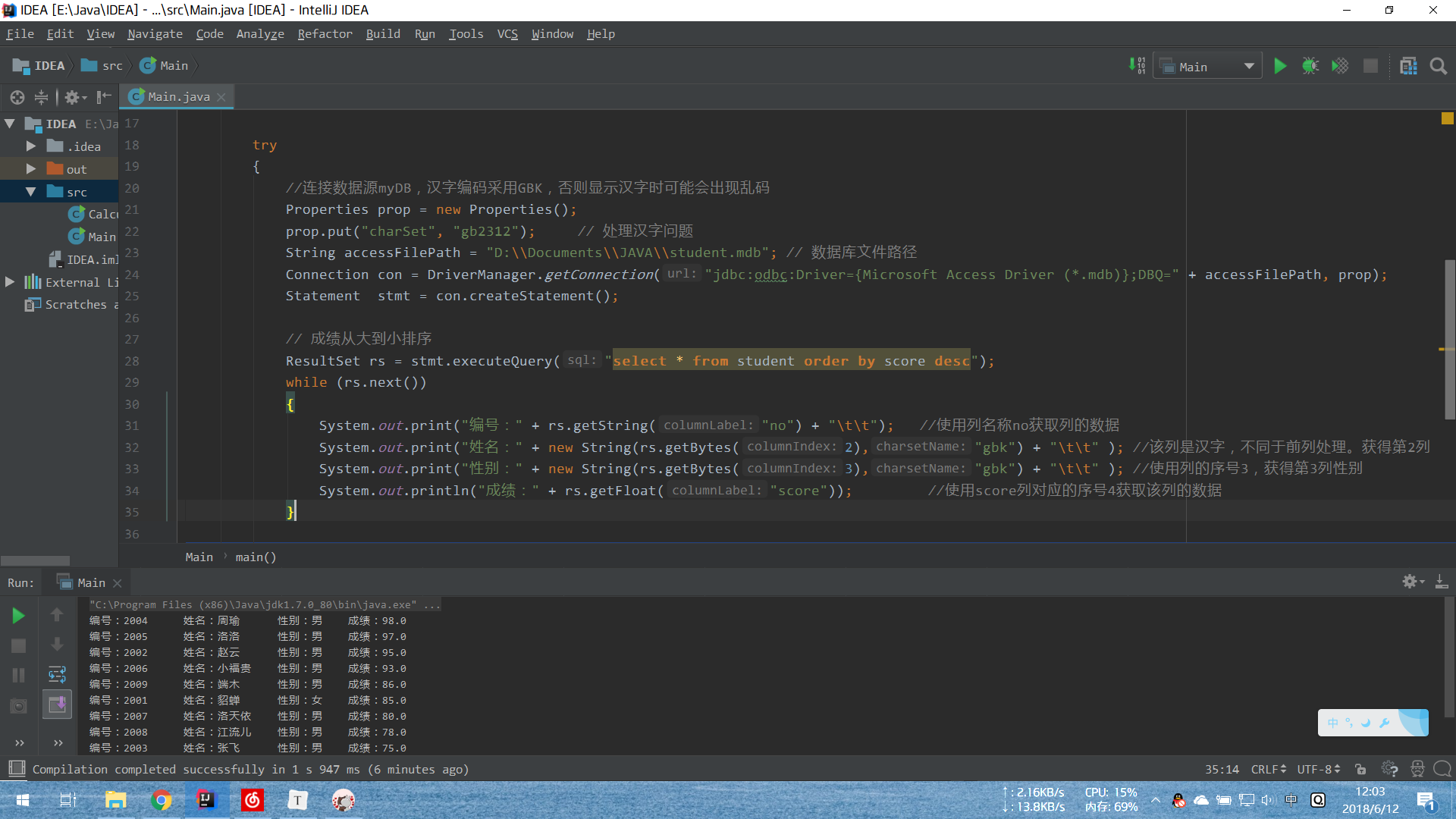Pause output in the Run panel
The width and height of the screenshot is (1456, 819).
19,675
